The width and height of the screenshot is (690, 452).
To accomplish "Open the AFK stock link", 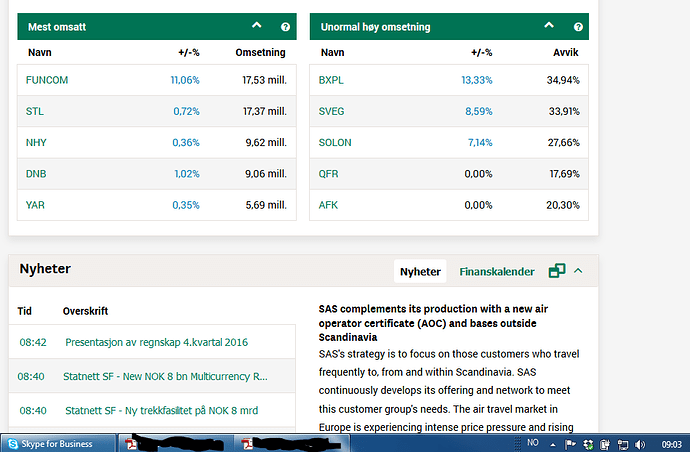I will click(x=328, y=205).
